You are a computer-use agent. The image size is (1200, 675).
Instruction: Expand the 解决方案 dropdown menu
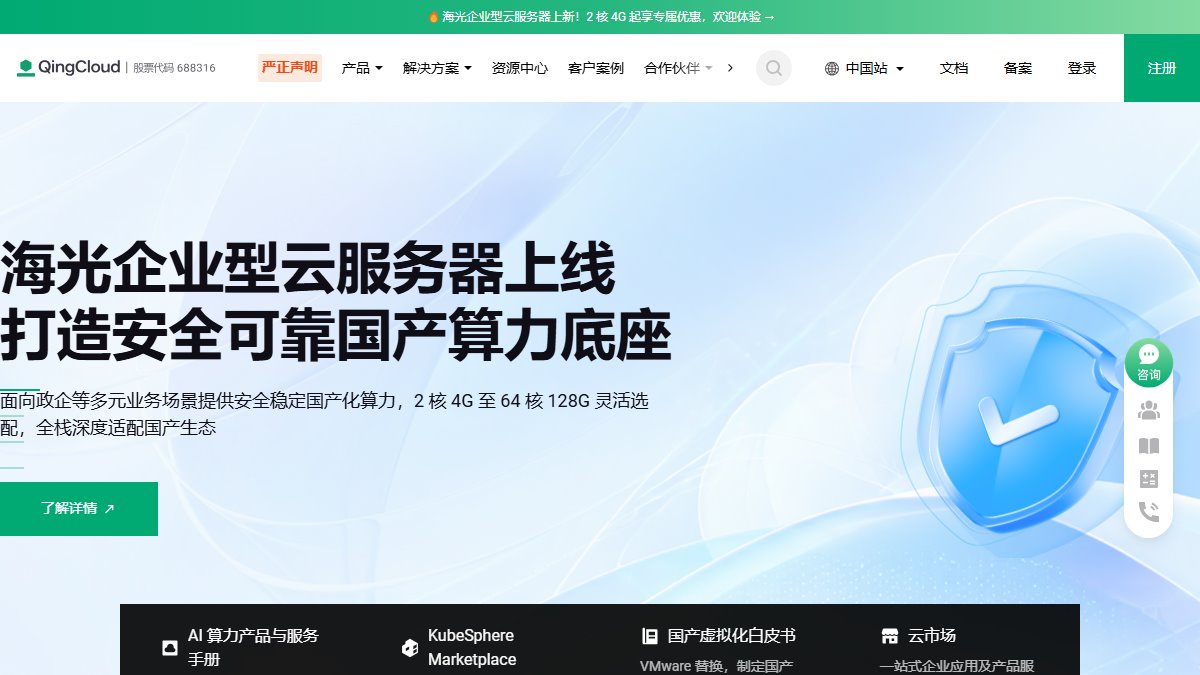pyautogui.click(x=437, y=68)
